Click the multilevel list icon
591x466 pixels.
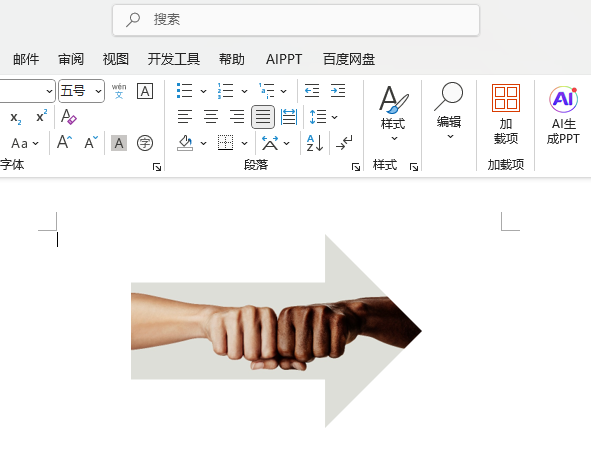coord(266,91)
